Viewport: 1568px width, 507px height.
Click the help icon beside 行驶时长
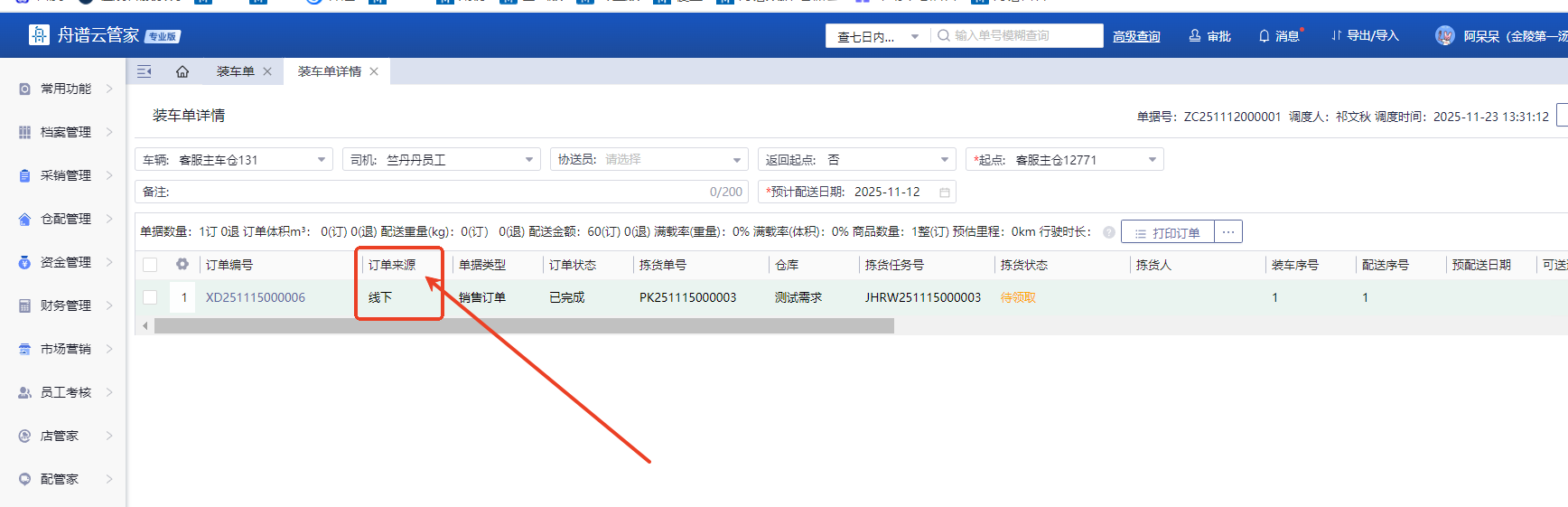coord(1109,232)
